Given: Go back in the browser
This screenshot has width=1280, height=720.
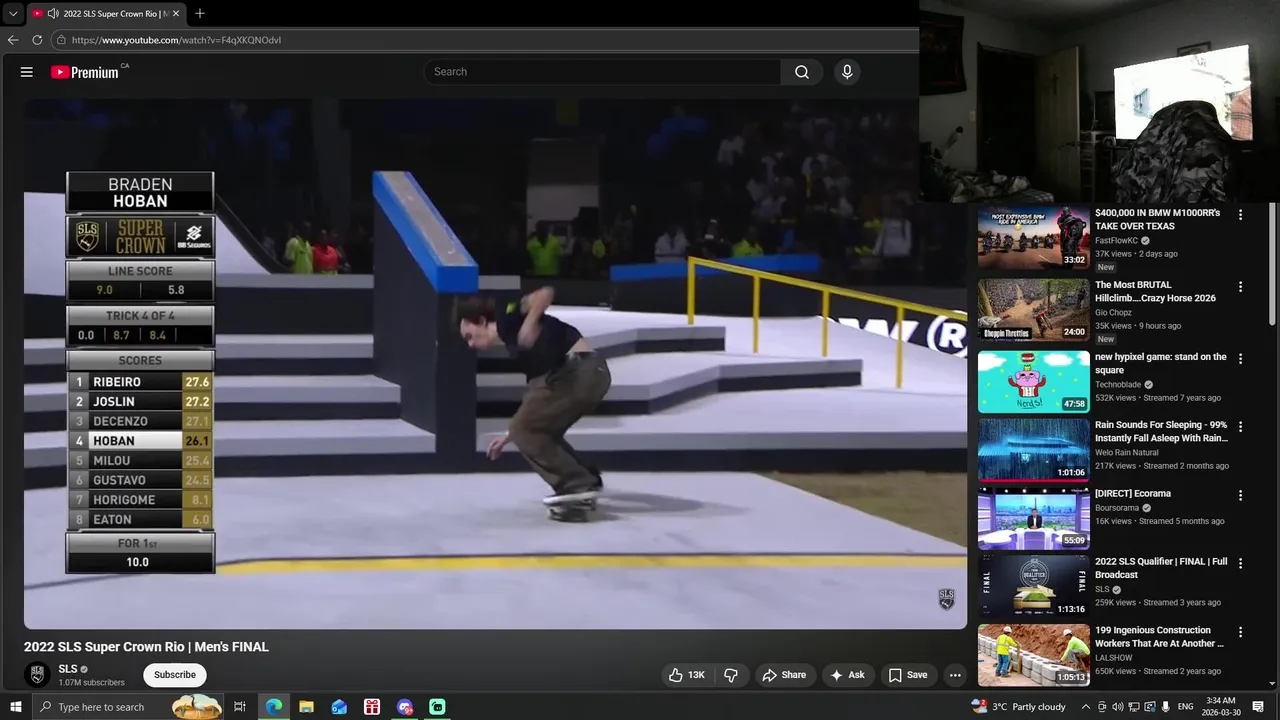Looking at the screenshot, I should pyautogui.click(x=13, y=40).
